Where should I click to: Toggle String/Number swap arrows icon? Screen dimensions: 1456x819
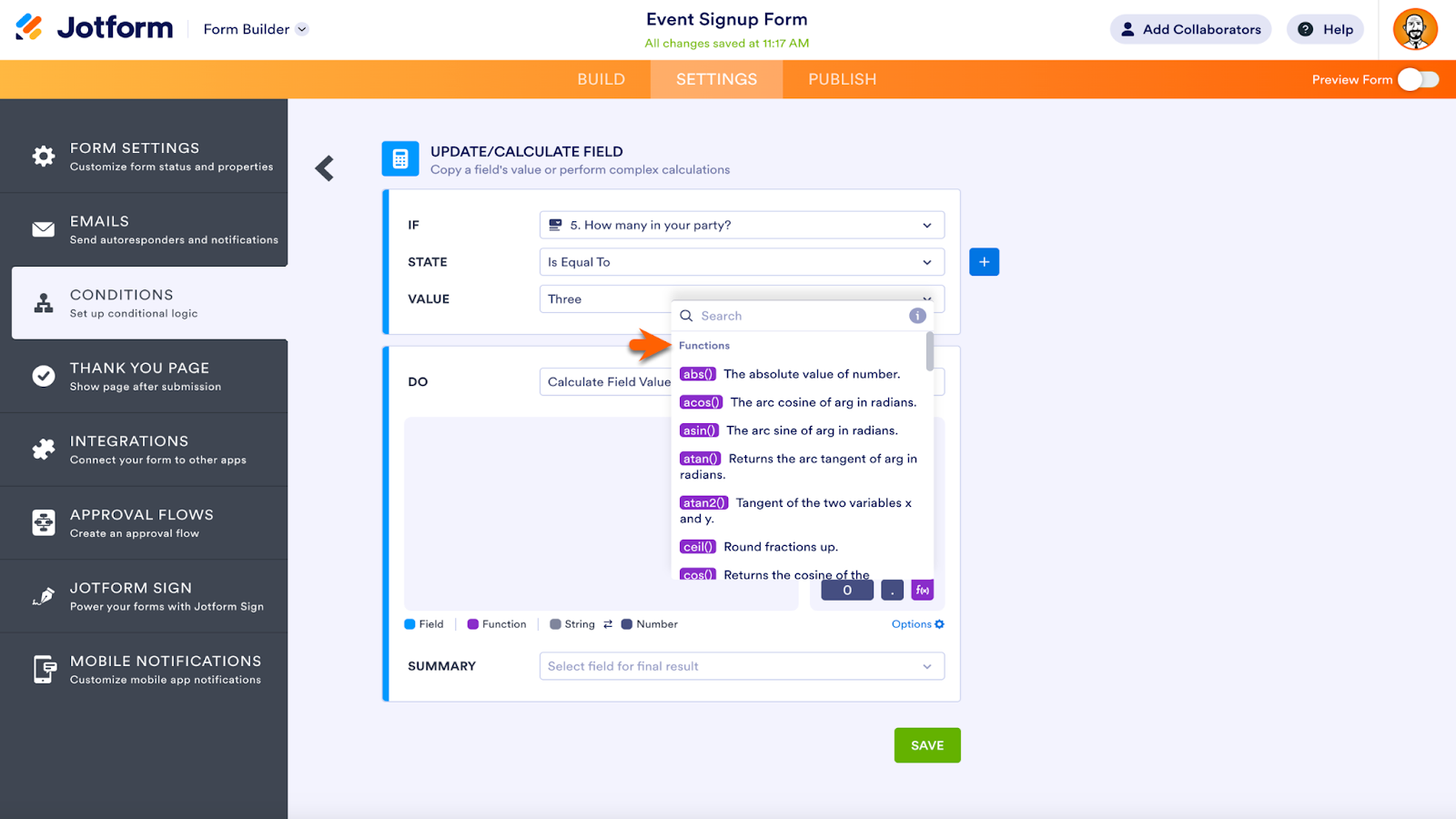608,624
